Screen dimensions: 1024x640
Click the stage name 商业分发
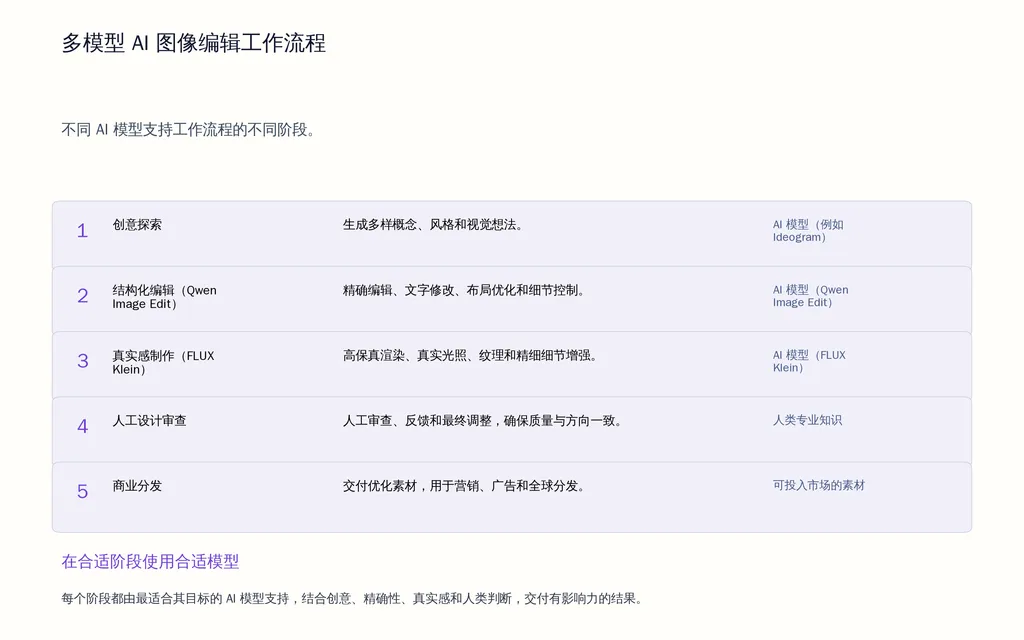(x=137, y=486)
